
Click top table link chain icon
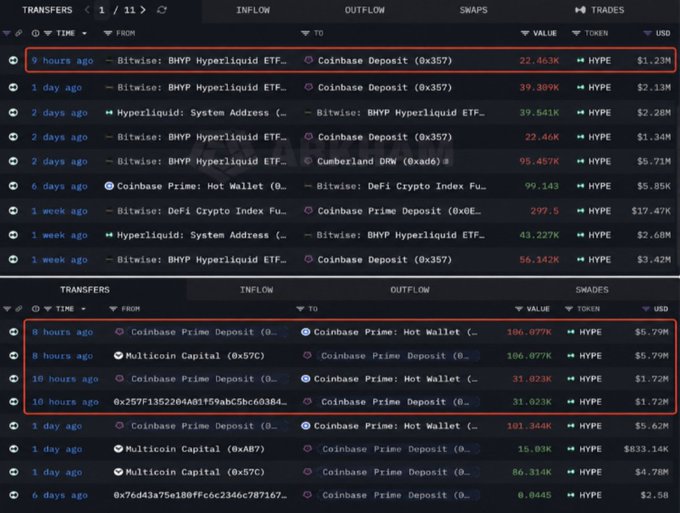[19, 33]
